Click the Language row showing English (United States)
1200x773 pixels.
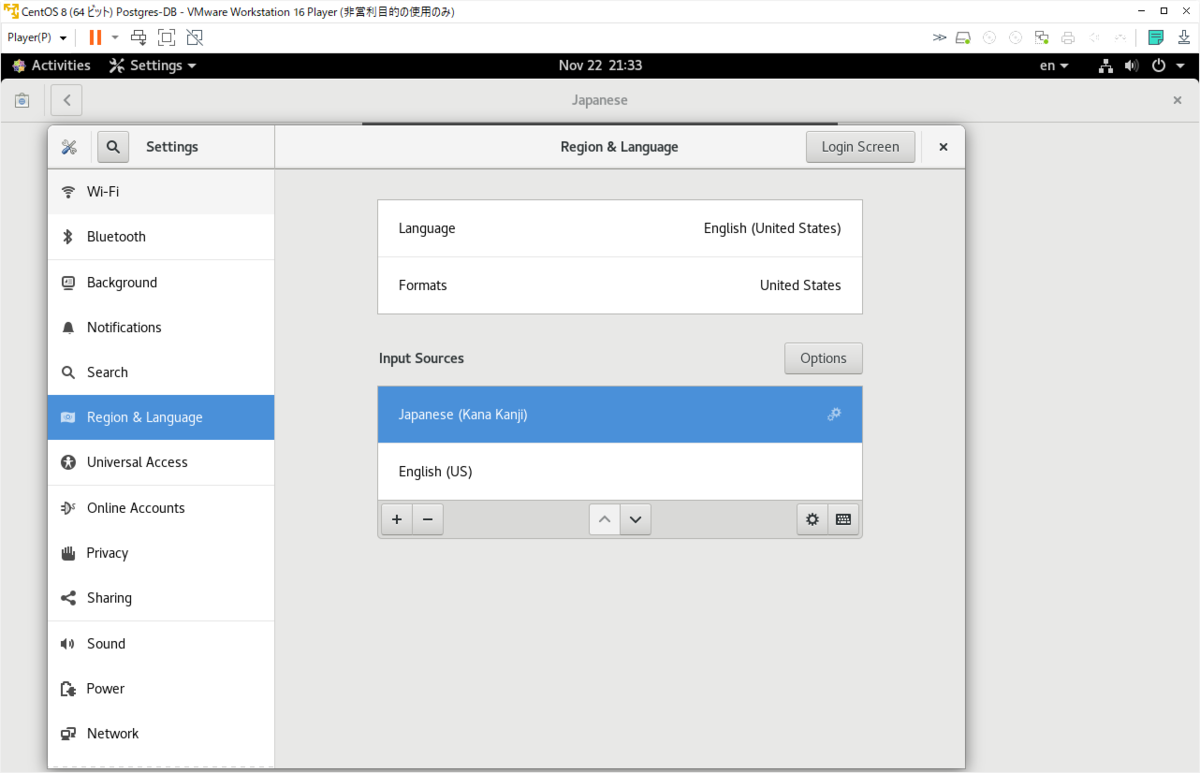620,228
